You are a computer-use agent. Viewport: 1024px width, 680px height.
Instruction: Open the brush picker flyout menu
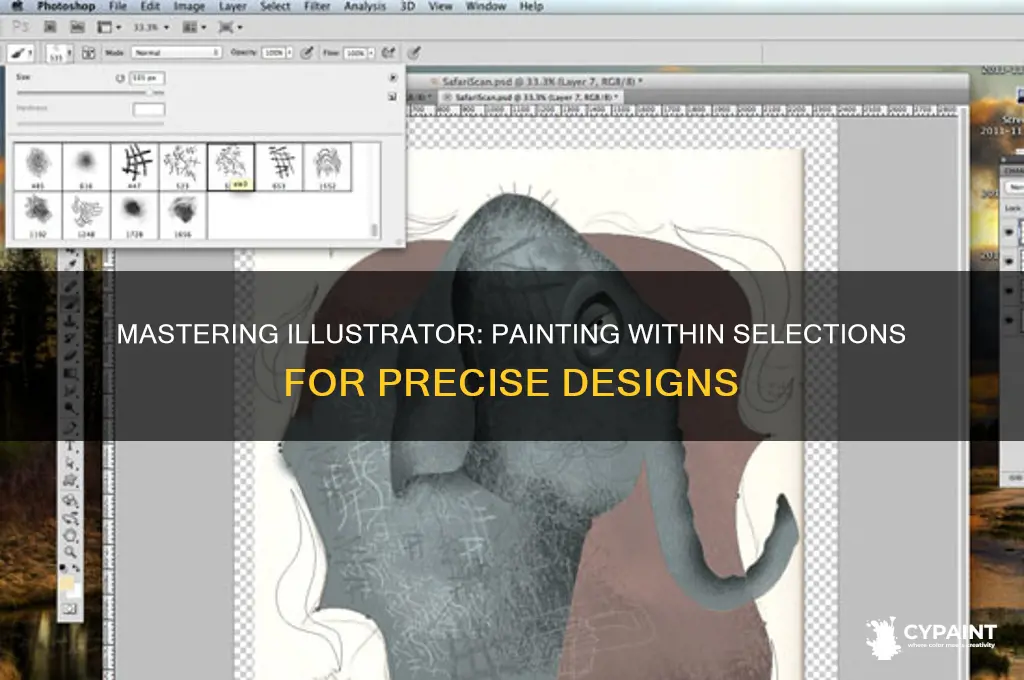pyautogui.click(x=392, y=77)
